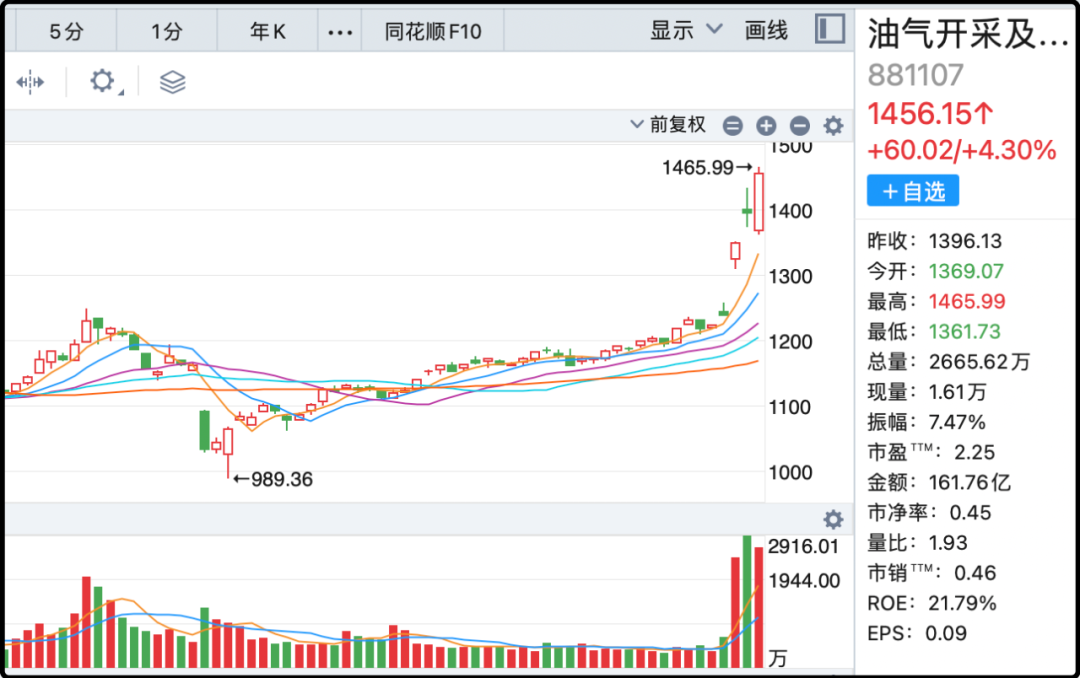Click the 画线 drawing tools button
Viewport: 1080px width, 678px height.
coord(766,31)
